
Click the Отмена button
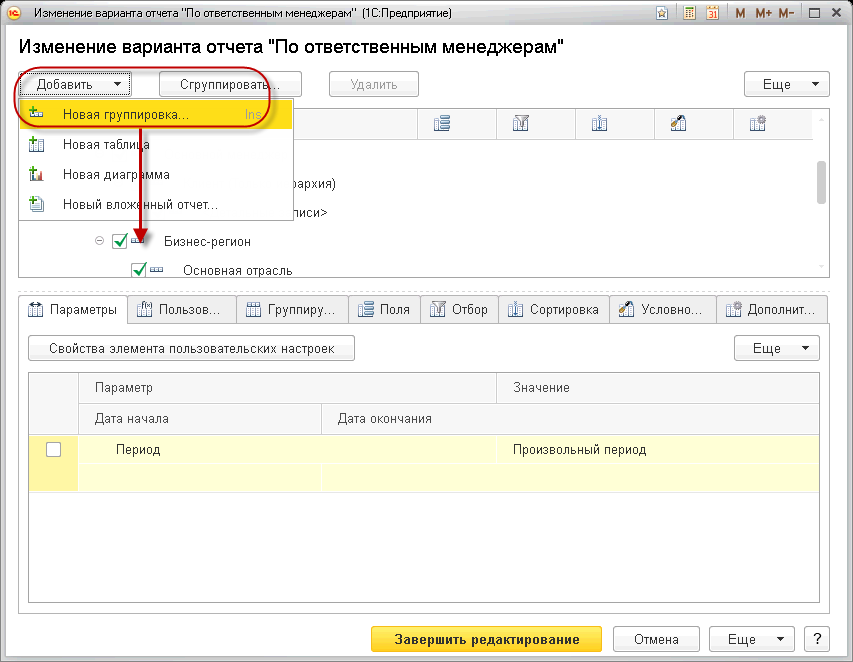pos(655,639)
